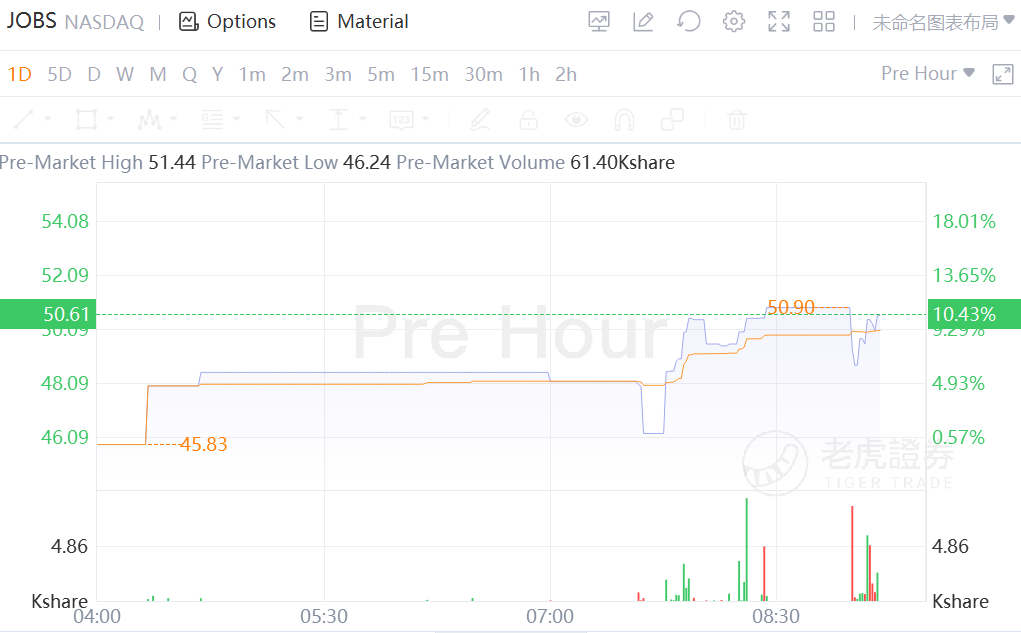The width and height of the screenshot is (1021, 633).
Task: Open the 未命名图表布局 layout dropdown
Action: 943,22
